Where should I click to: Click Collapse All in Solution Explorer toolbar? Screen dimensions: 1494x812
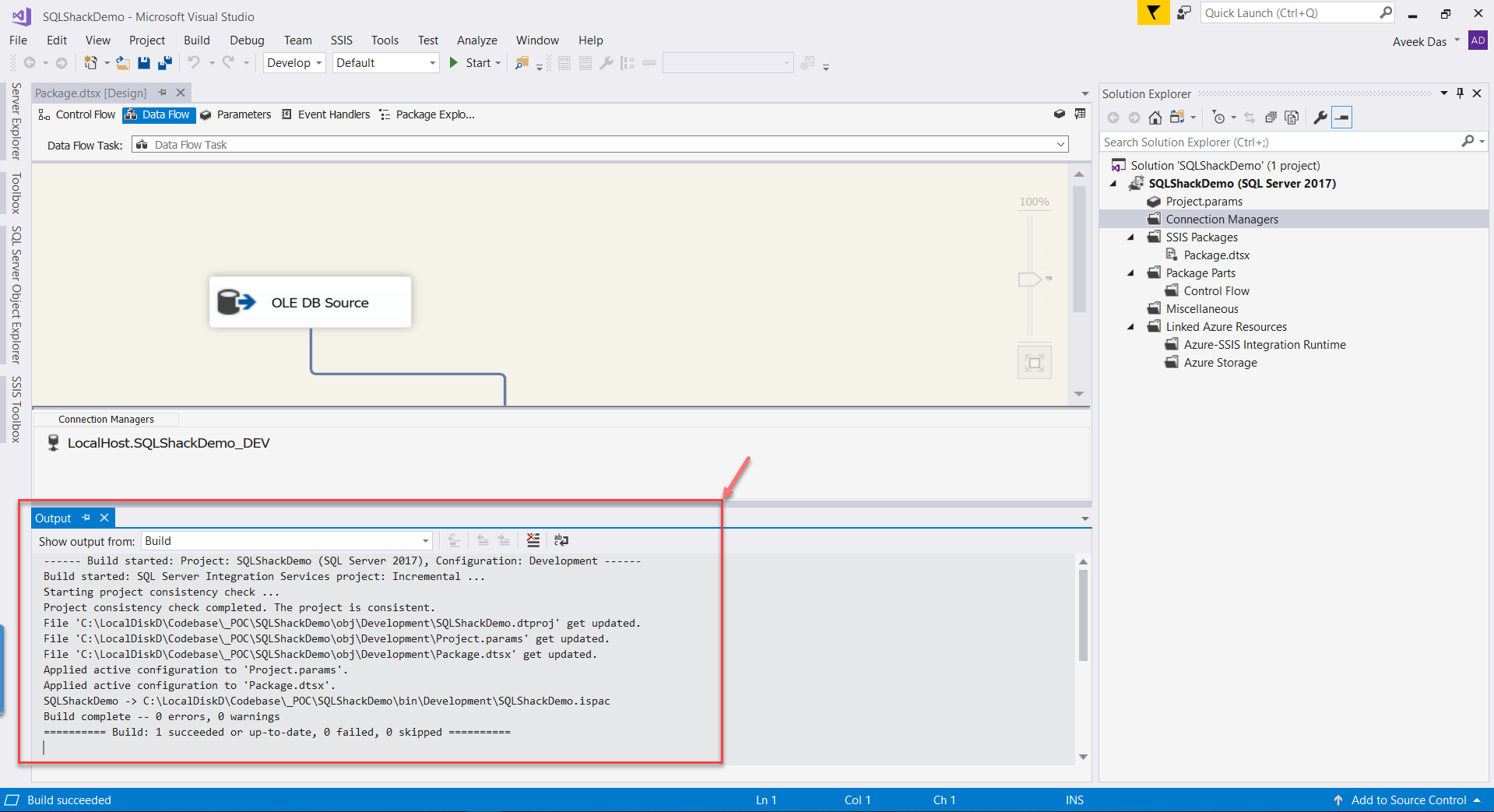(1271, 118)
